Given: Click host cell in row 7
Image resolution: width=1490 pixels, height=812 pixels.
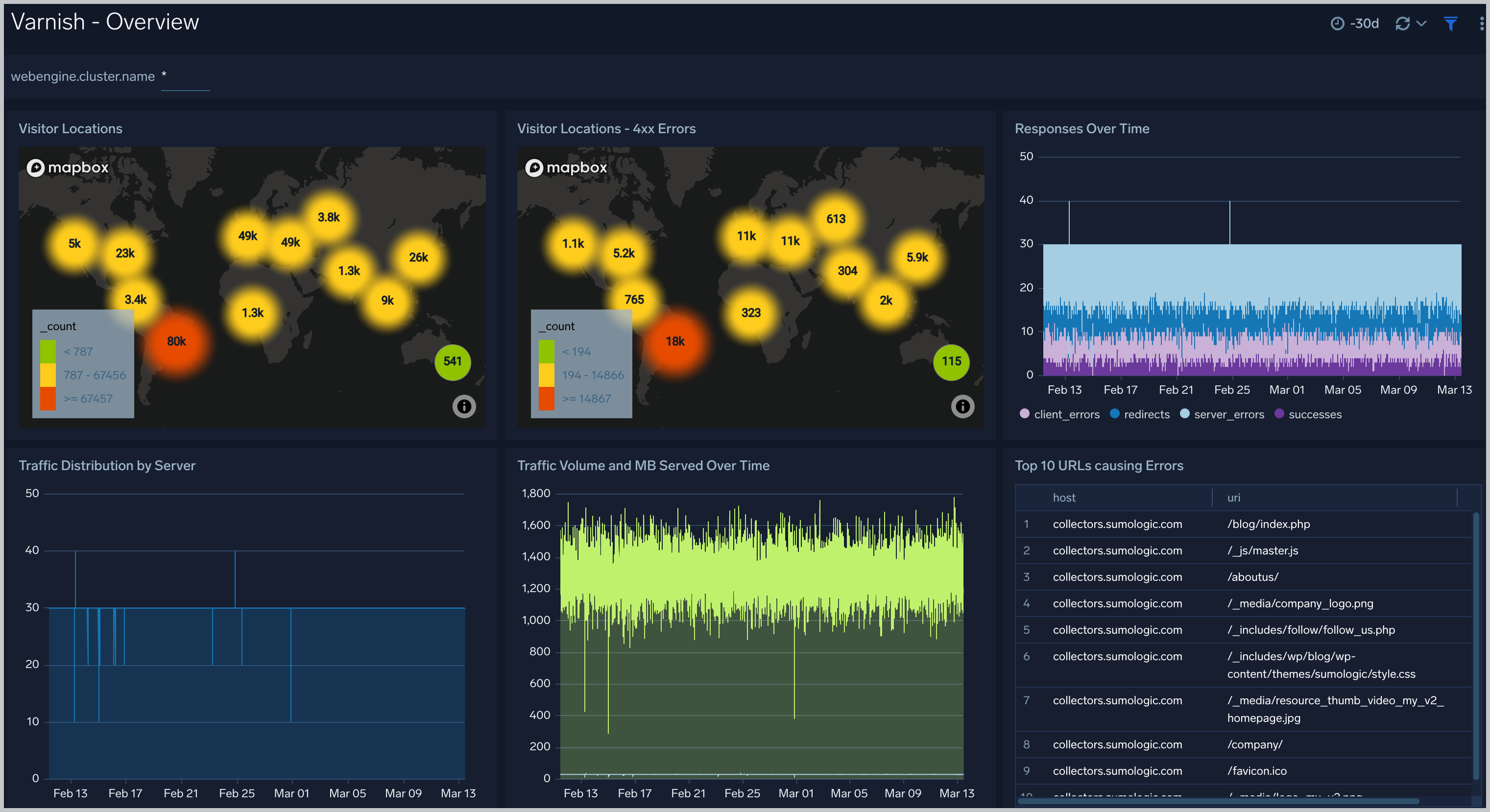Looking at the screenshot, I should point(1117,701).
